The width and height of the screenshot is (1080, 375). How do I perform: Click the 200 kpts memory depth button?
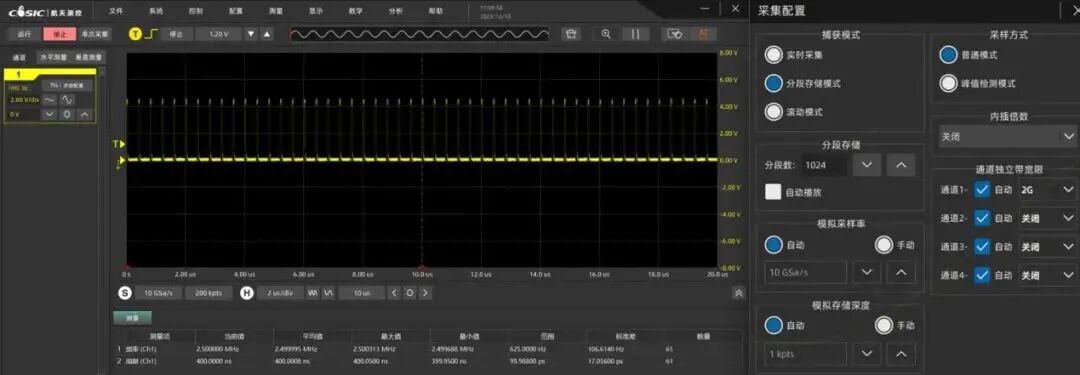(x=209, y=293)
